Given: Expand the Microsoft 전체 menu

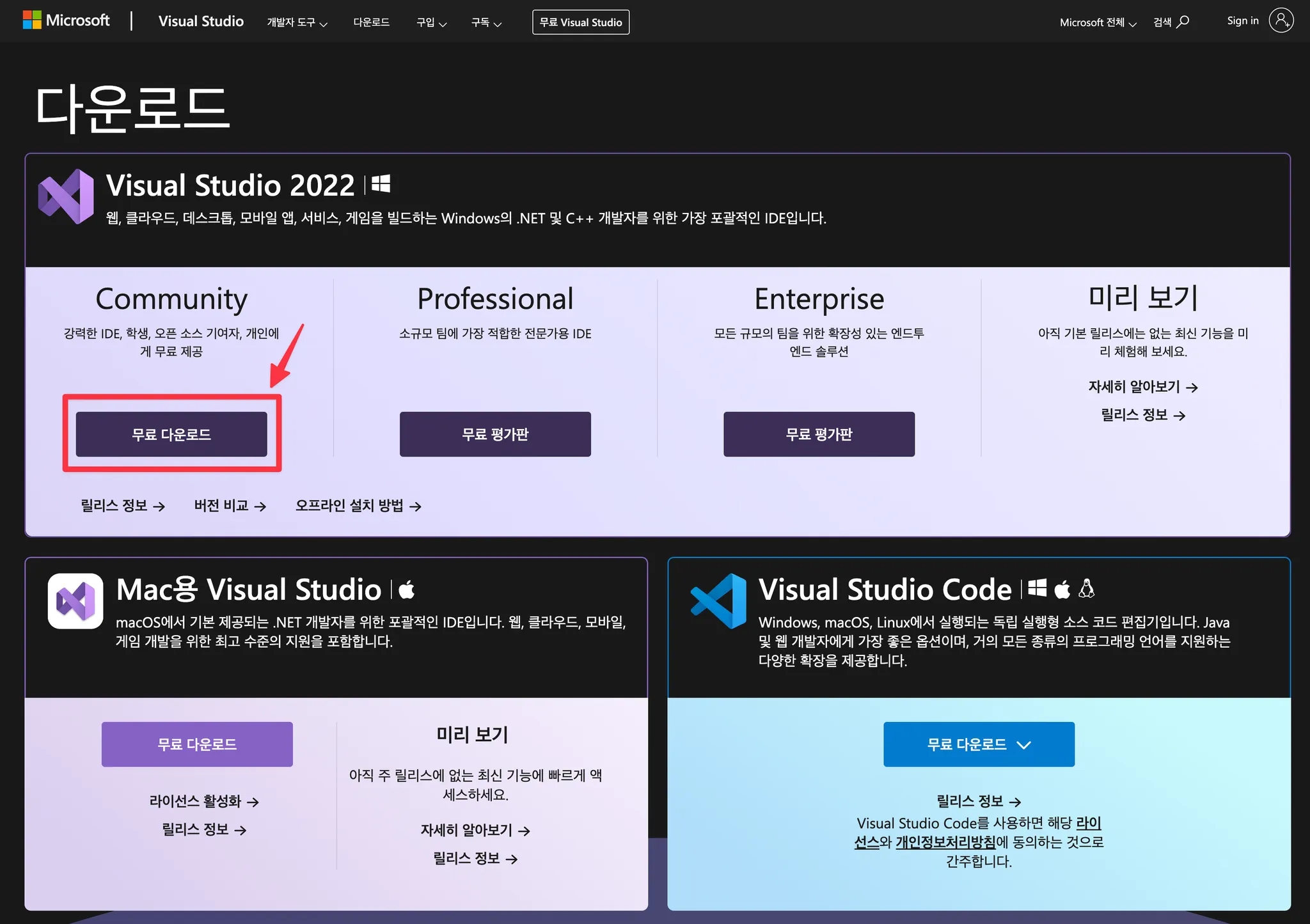Looking at the screenshot, I should coord(1098,22).
